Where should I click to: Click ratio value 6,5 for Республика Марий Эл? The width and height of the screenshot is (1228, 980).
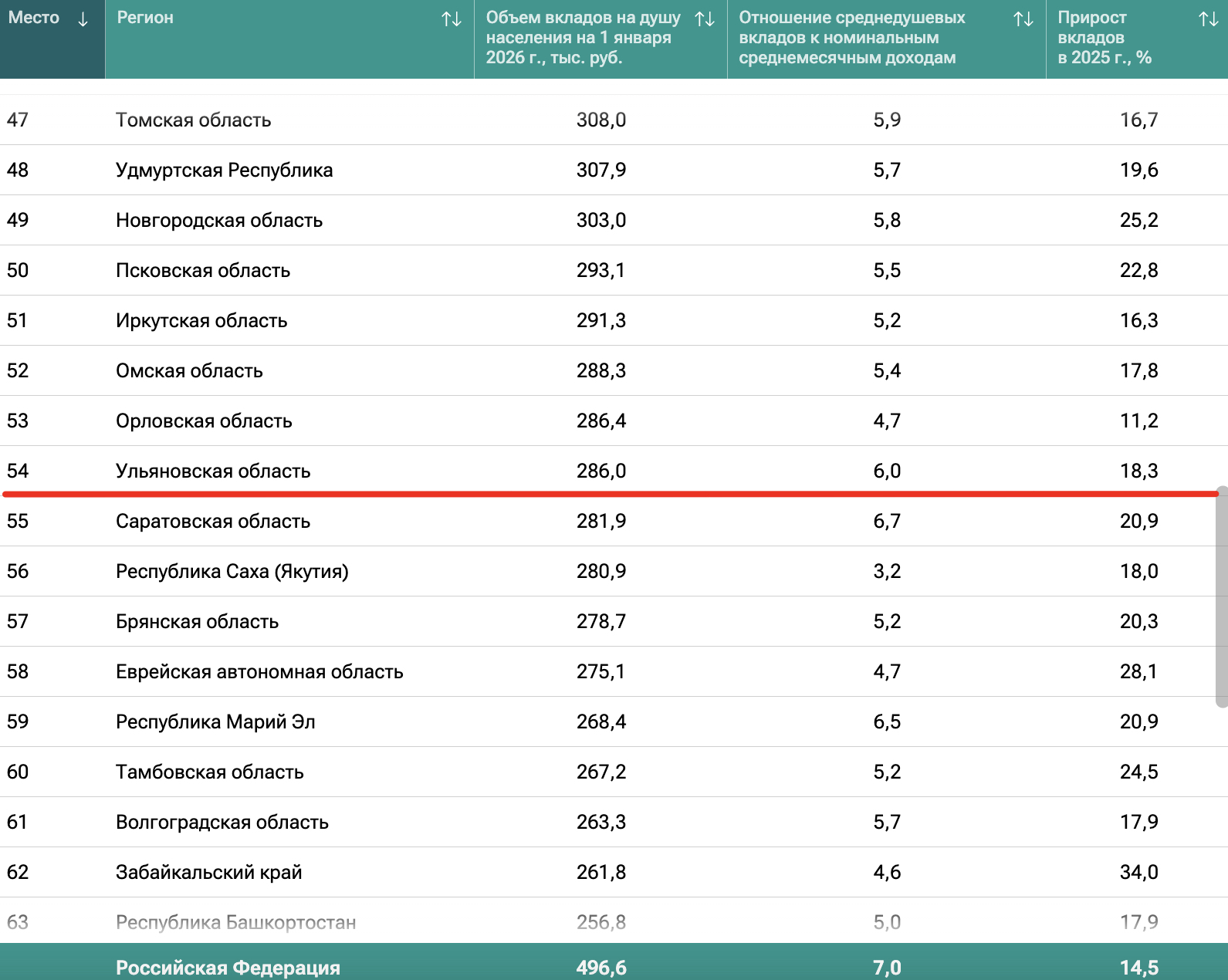(x=887, y=722)
